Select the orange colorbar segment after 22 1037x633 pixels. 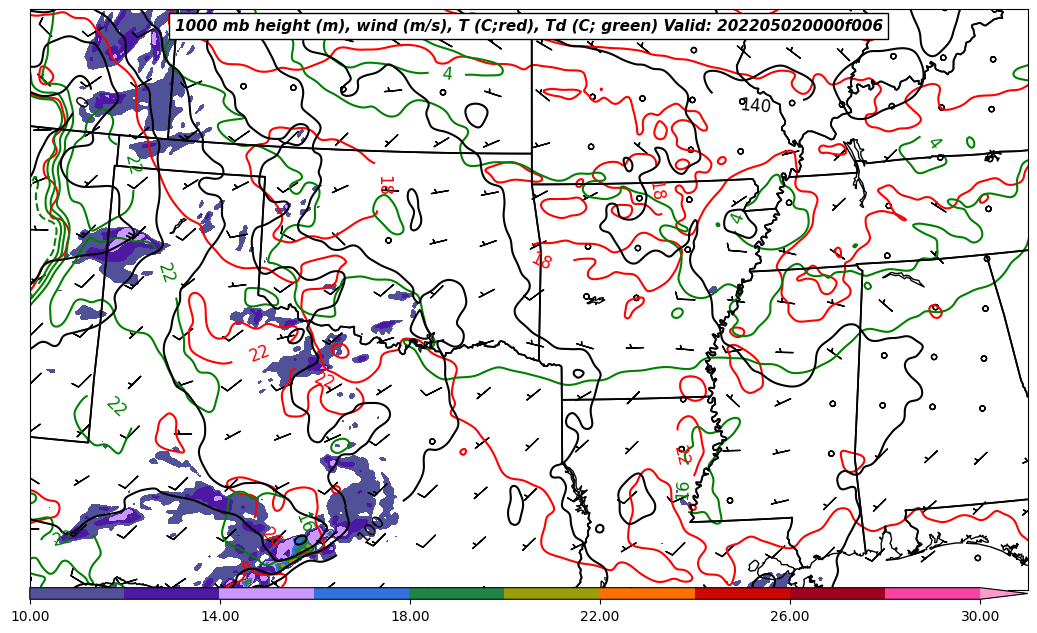pos(647,593)
